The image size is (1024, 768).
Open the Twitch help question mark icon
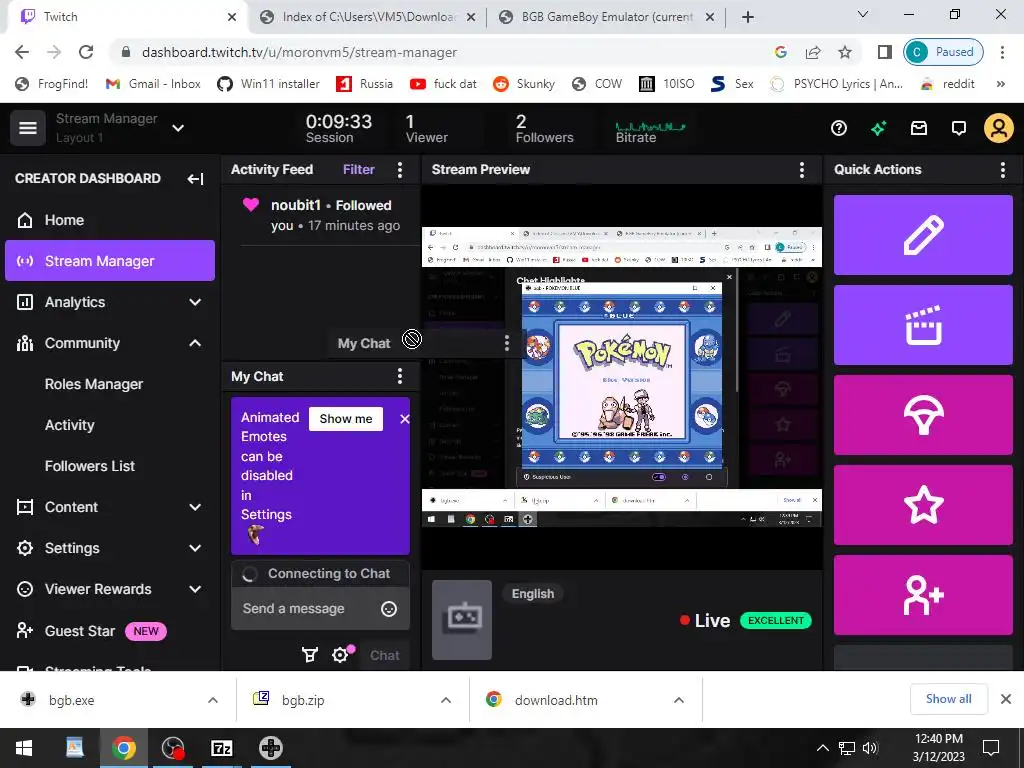[839, 128]
